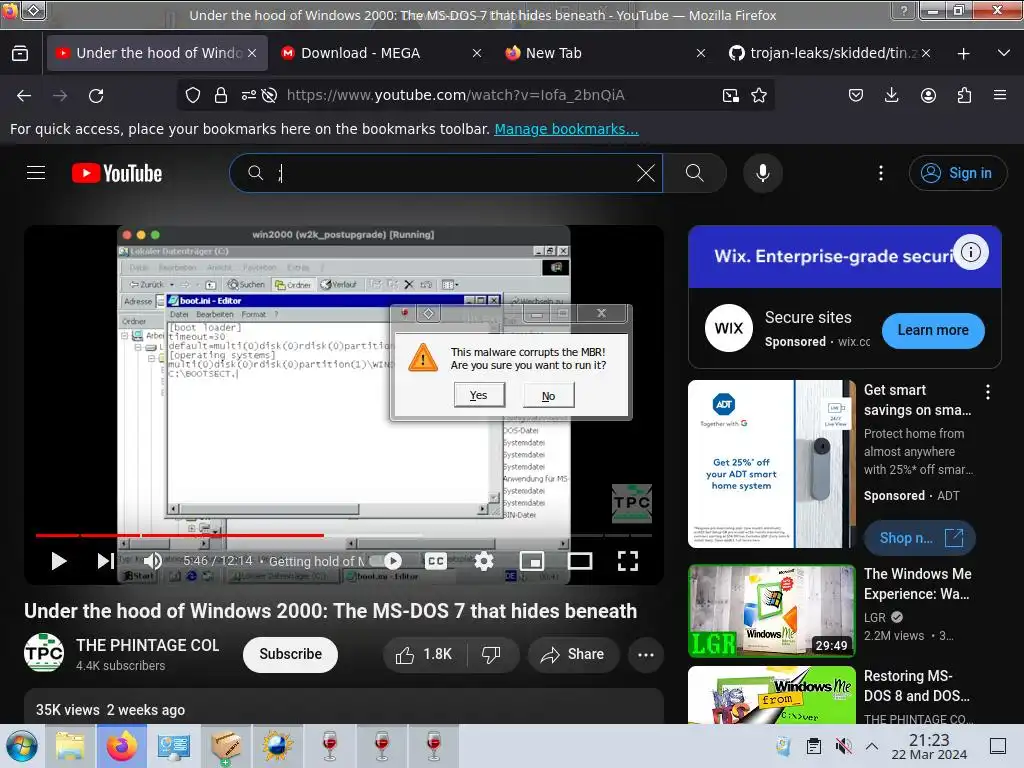Open Firefox downloads panel
The image size is (1024, 768).
coord(891,95)
